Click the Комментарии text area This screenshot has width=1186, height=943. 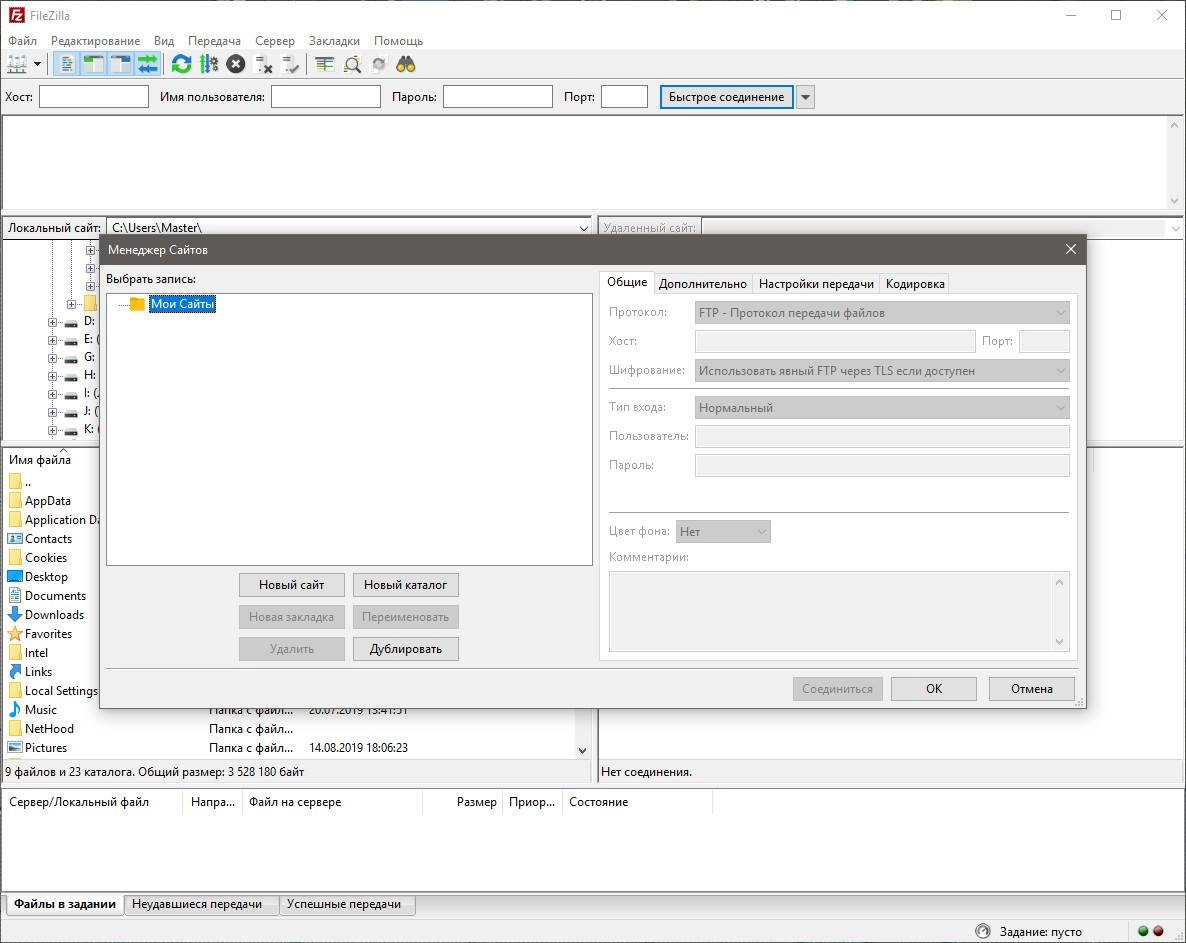pos(839,611)
